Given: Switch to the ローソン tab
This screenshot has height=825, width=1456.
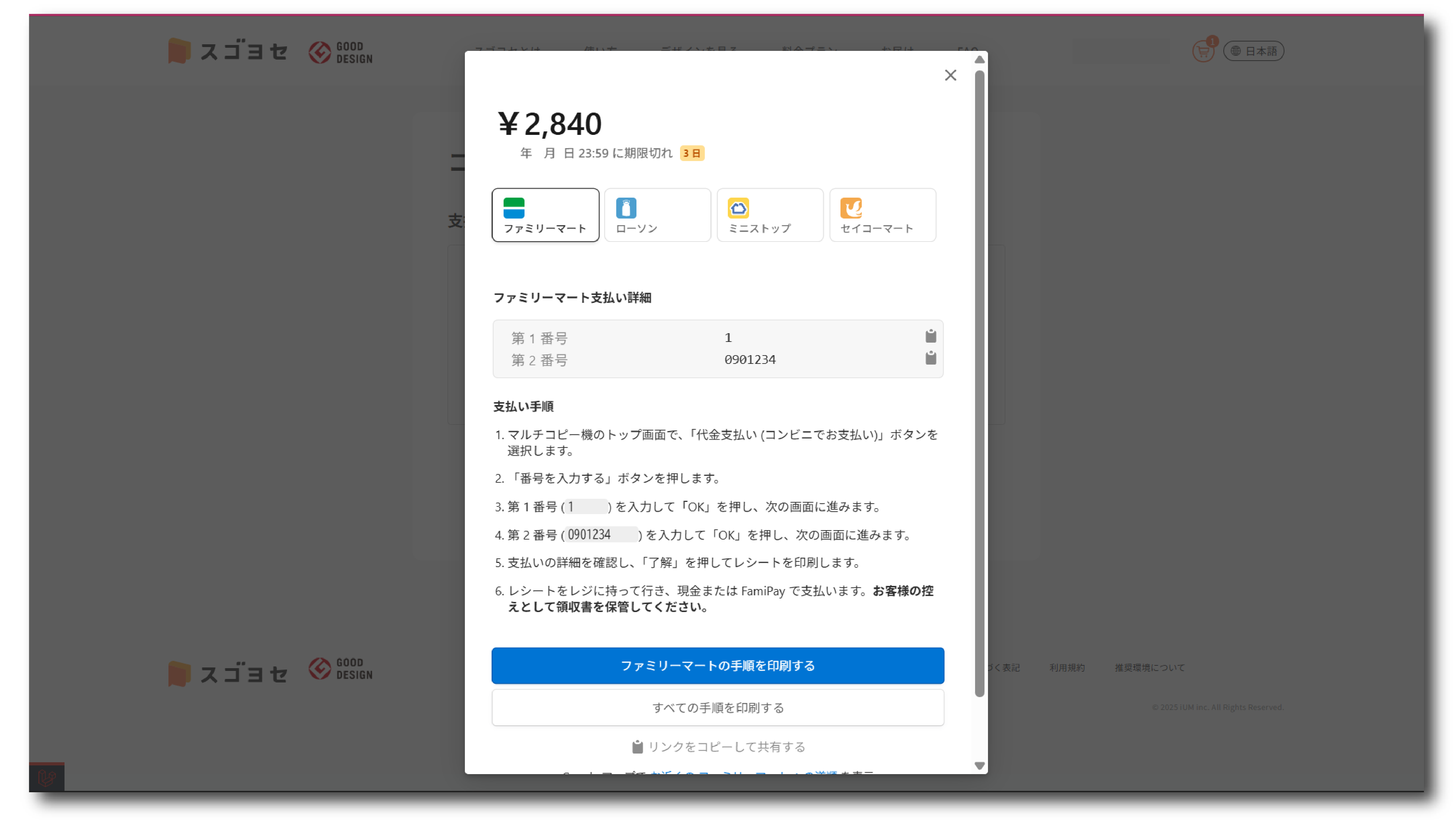Looking at the screenshot, I should pos(657,215).
